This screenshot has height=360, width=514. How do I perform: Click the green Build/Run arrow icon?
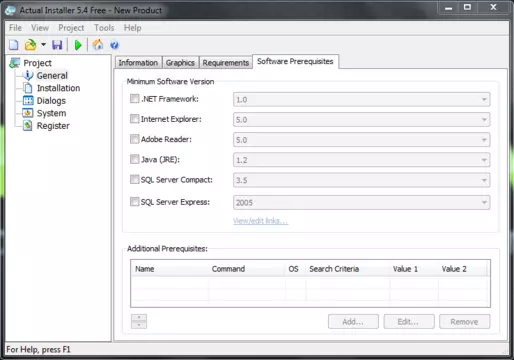[x=78, y=45]
